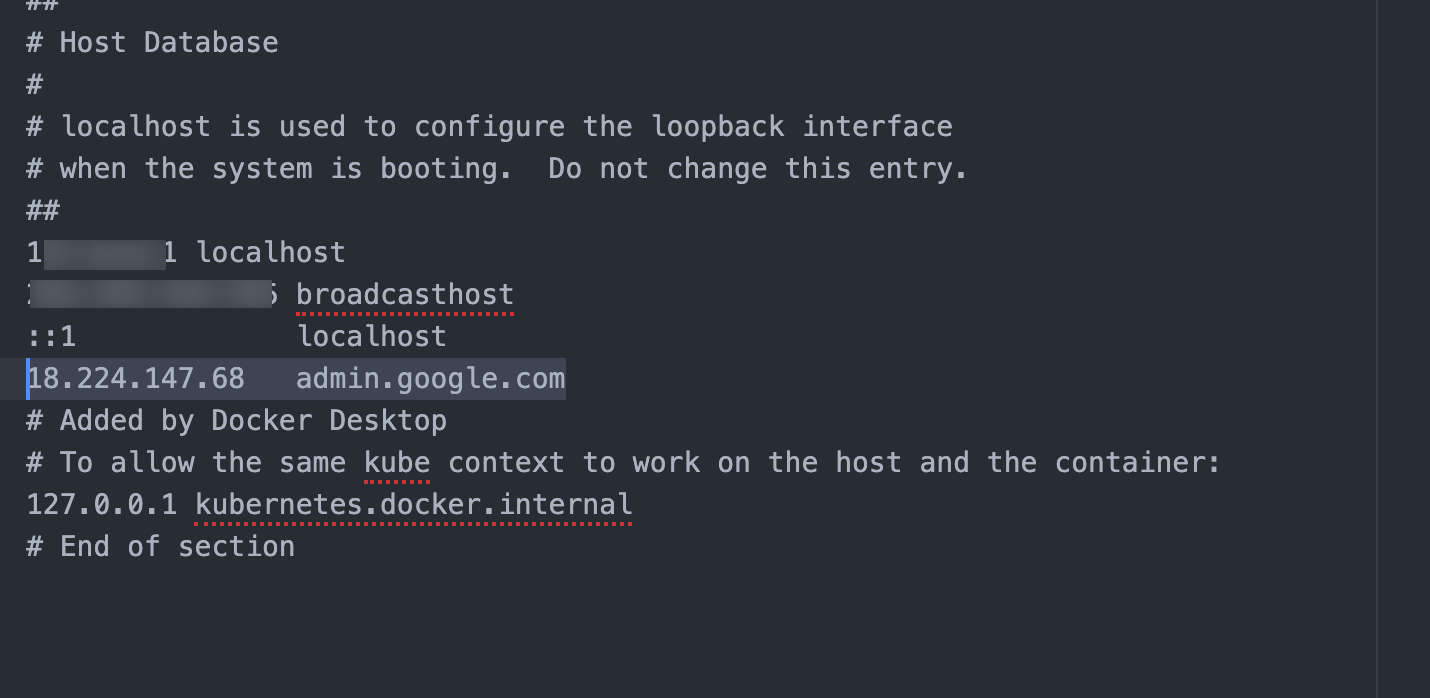This screenshot has height=698, width=1430.
Task: Click the "# Host Database" comment line
Action: point(152,43)
